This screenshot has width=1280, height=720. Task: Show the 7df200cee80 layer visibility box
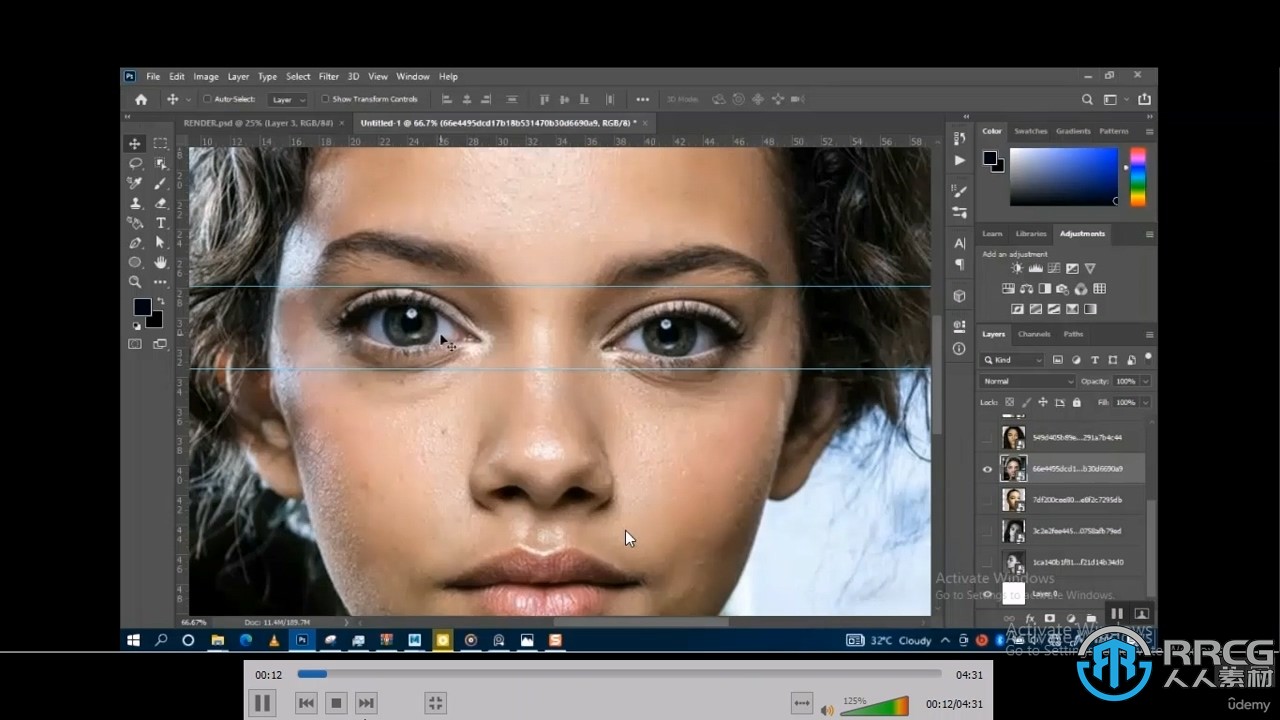(988, 500)
